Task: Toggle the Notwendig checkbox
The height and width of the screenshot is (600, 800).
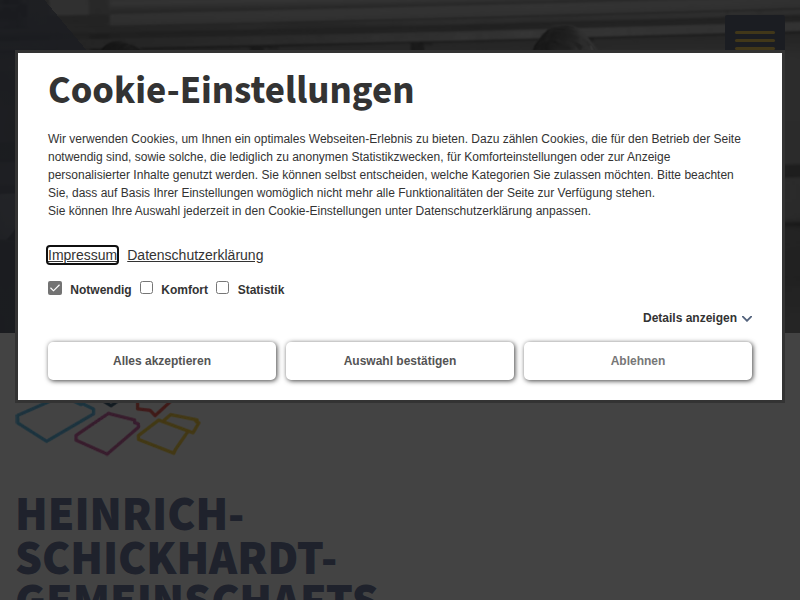Action: pyautogui.click(x=55, y=288)
